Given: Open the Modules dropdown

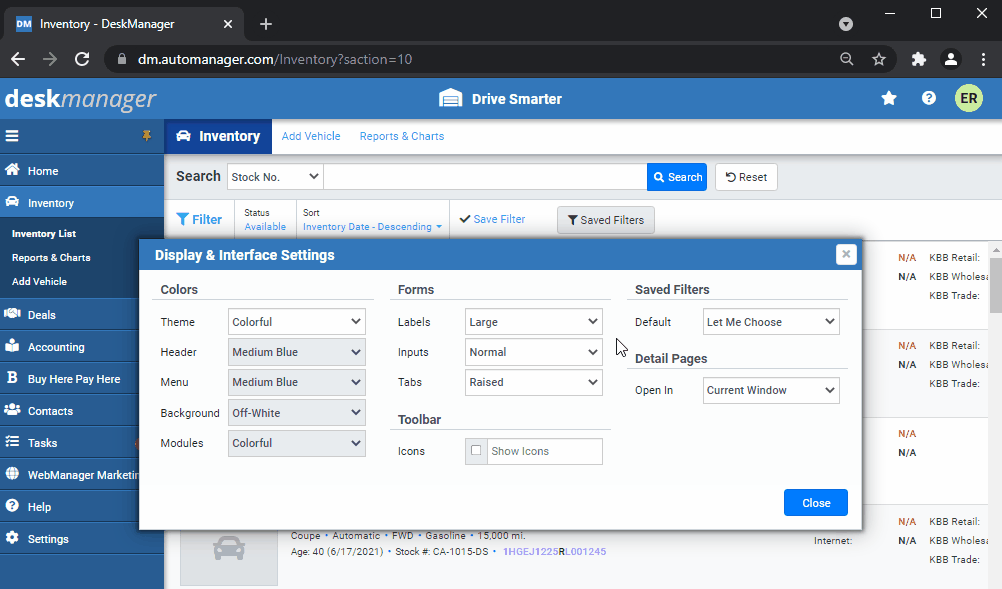Looking at the screenshot, I should (x=297, y=443).
